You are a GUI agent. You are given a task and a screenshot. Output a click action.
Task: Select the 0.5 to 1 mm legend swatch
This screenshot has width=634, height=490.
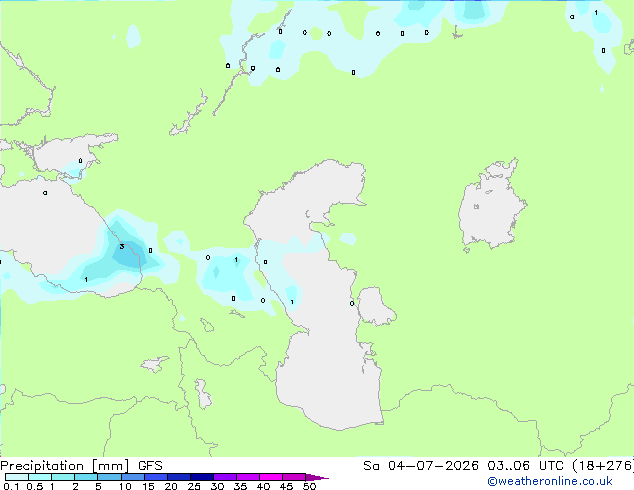(x=40, y=477)
